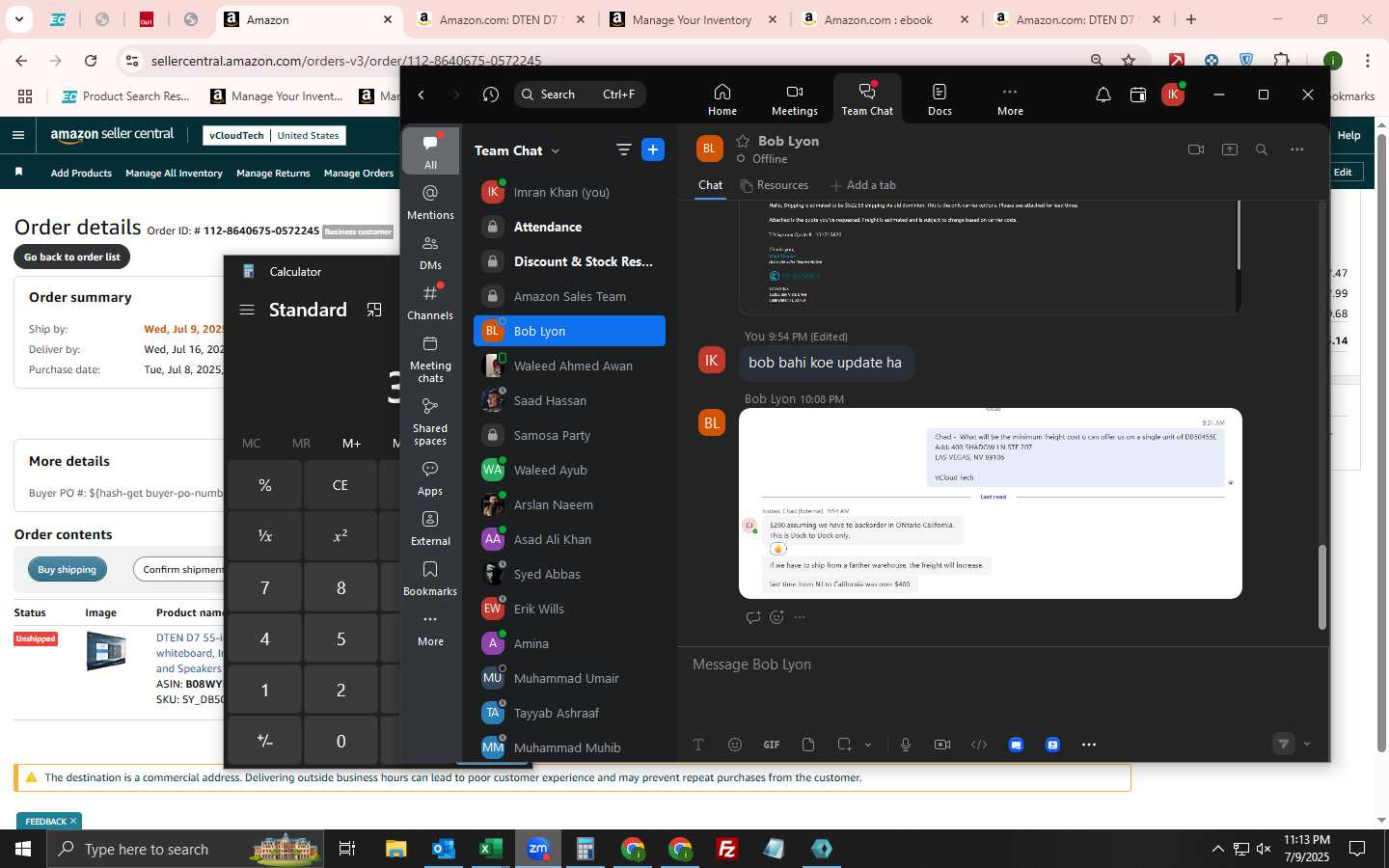1389x868 pixels.
Task: Switch to Meetings in Zoom toolbar
Action: 794,98
